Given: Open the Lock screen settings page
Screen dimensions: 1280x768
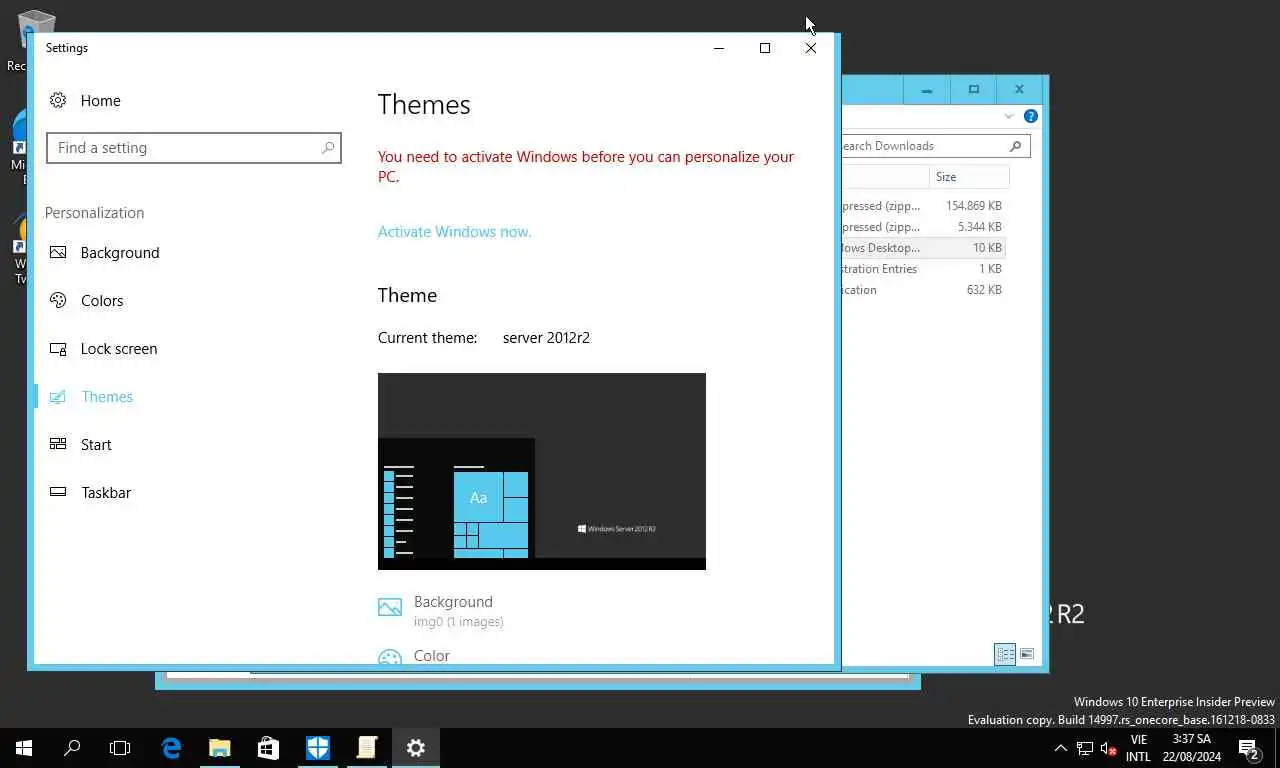Looking at the screenshot, I should point(103,349).
